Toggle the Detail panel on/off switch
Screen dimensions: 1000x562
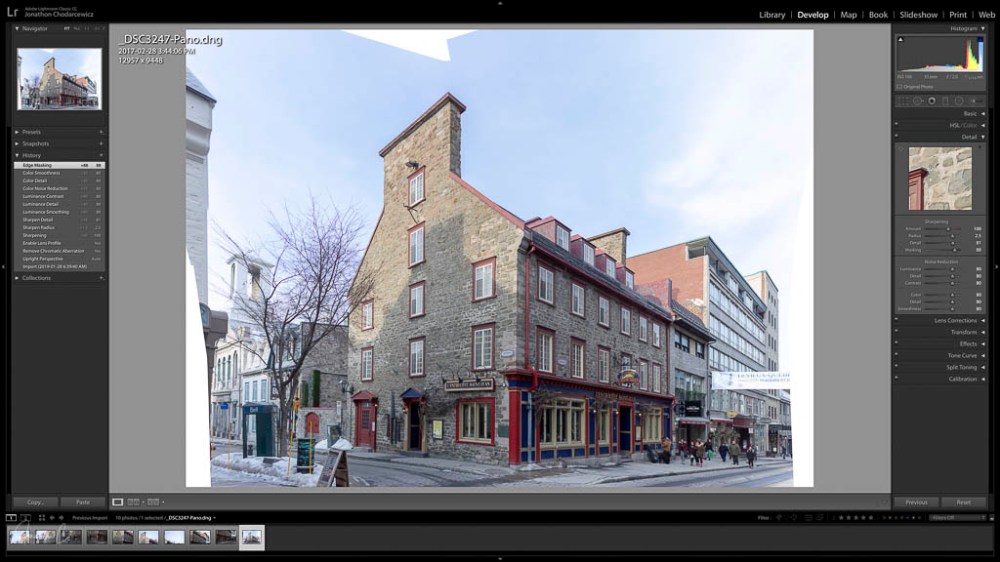coord(896,137)
